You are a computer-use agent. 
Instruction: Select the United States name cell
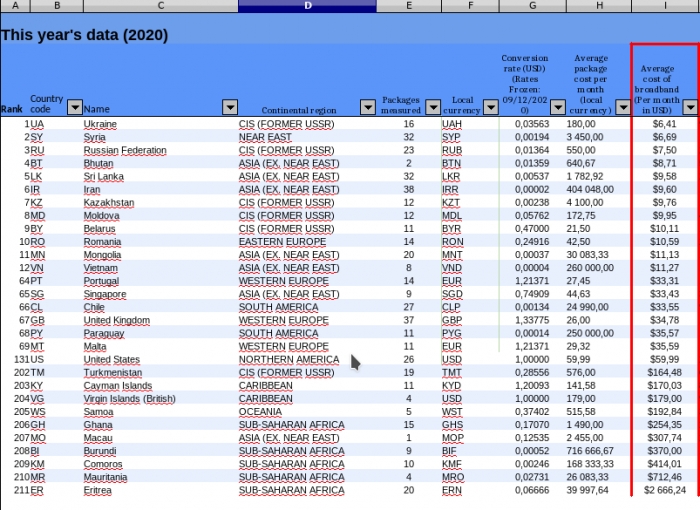pyautogui.click(x=161, y=360)
